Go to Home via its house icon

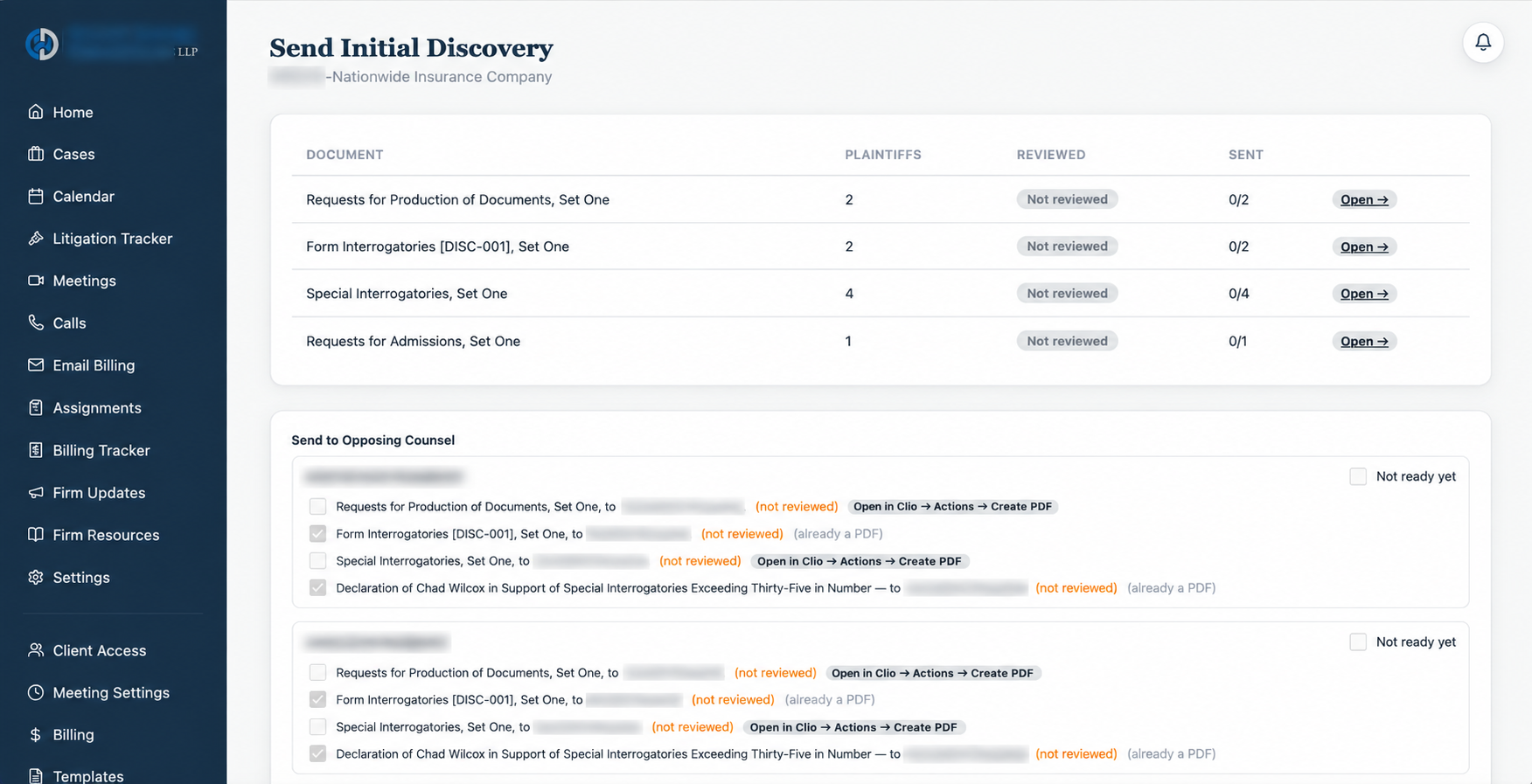[x=36, y=112]
